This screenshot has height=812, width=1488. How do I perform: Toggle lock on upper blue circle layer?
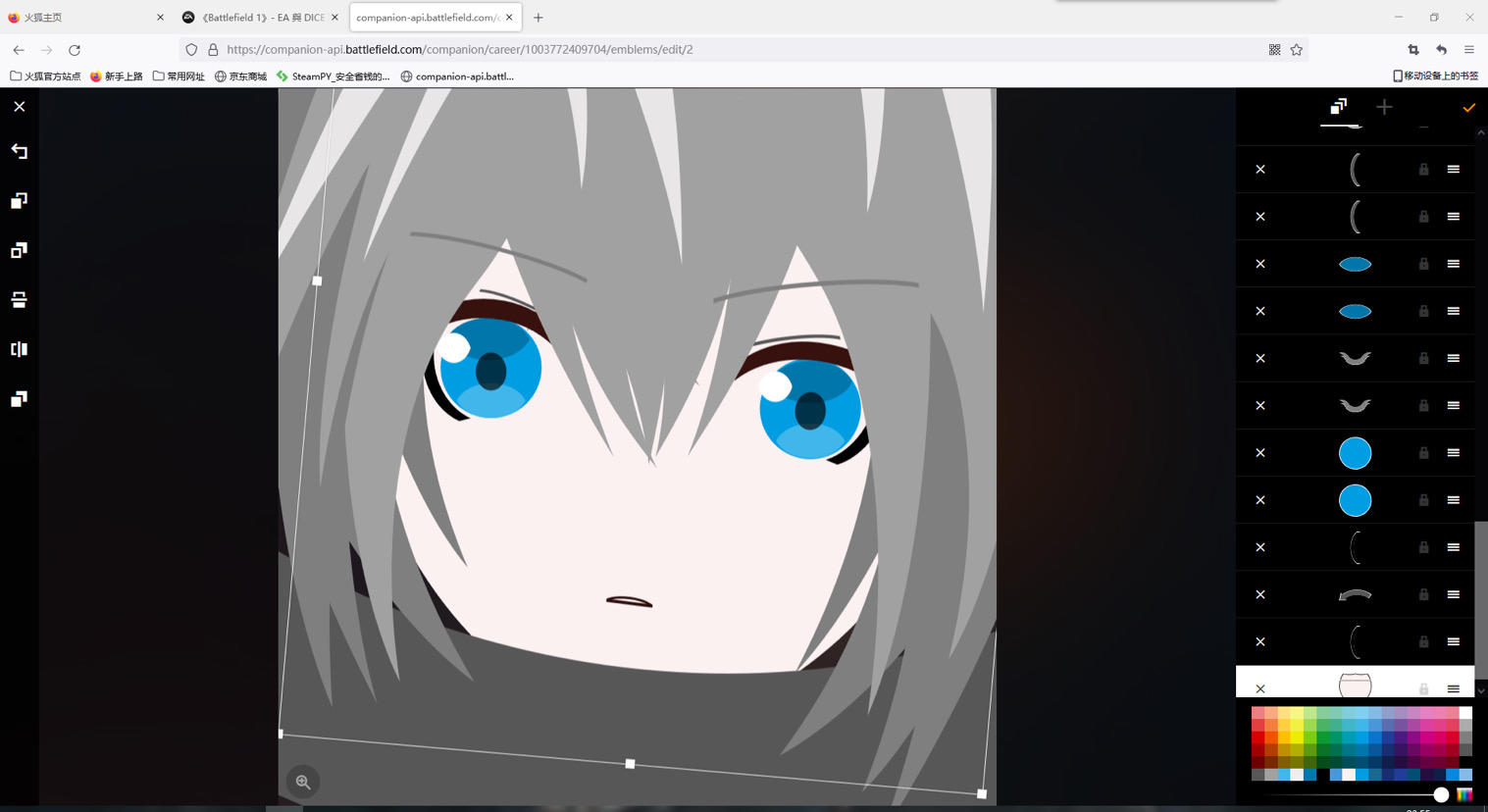click(x=1423, y=453)
